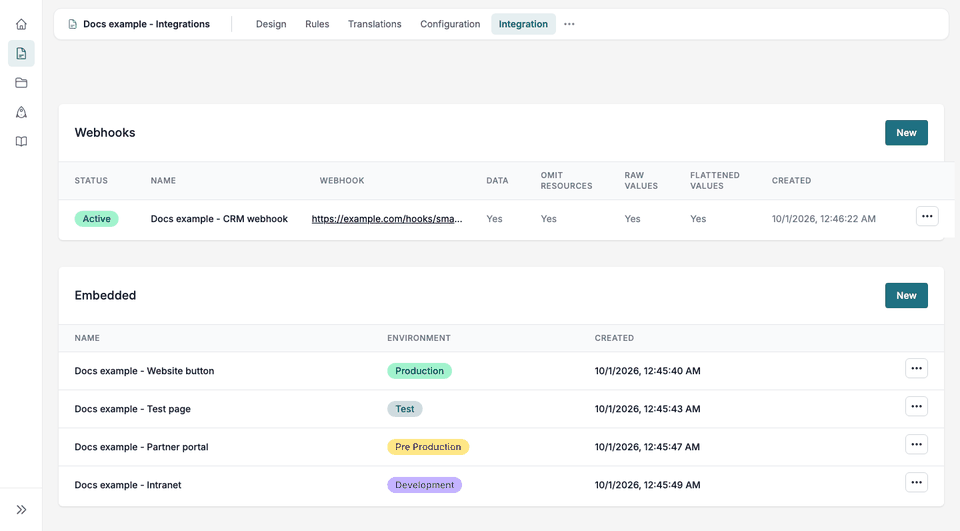
Task: Select the Integration tab
Action: [523, 24]
